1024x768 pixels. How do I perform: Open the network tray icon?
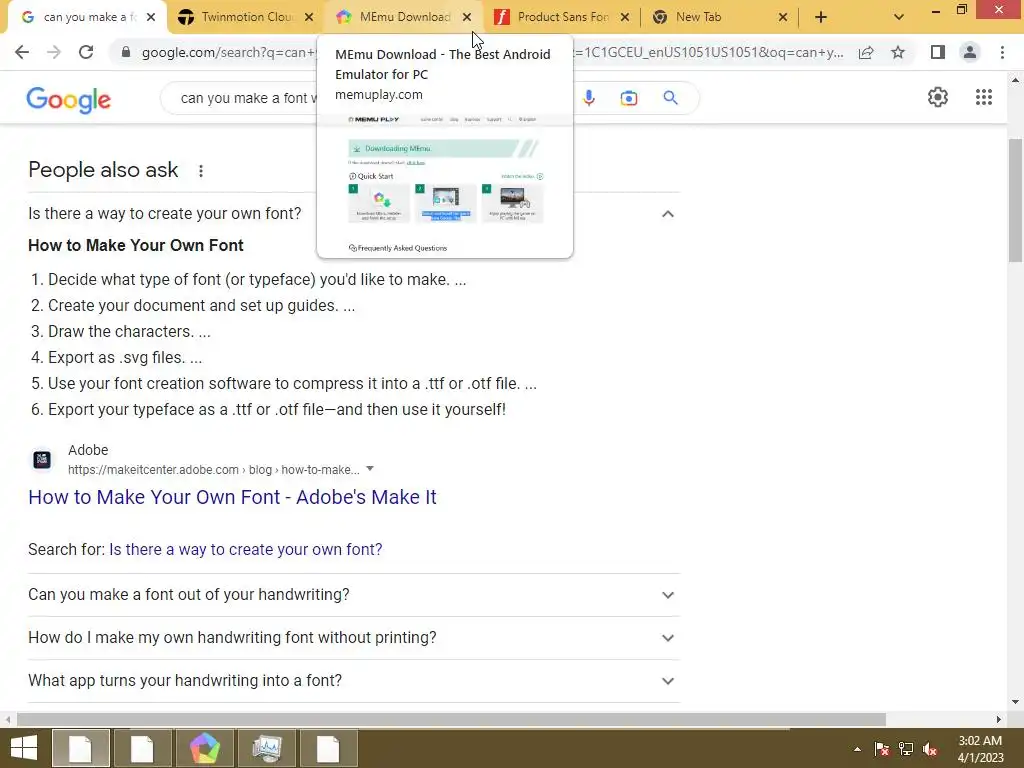coord(906,749)
